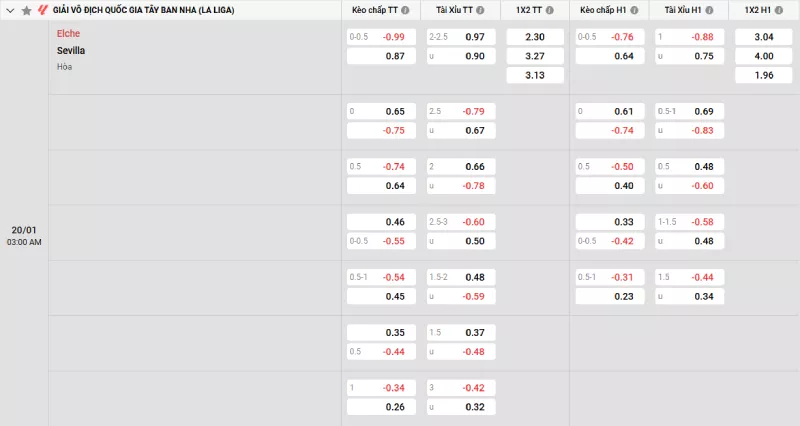Open info icon beside Kèo chấp H1
Screen dimensions: 800x426
point(635,10)
